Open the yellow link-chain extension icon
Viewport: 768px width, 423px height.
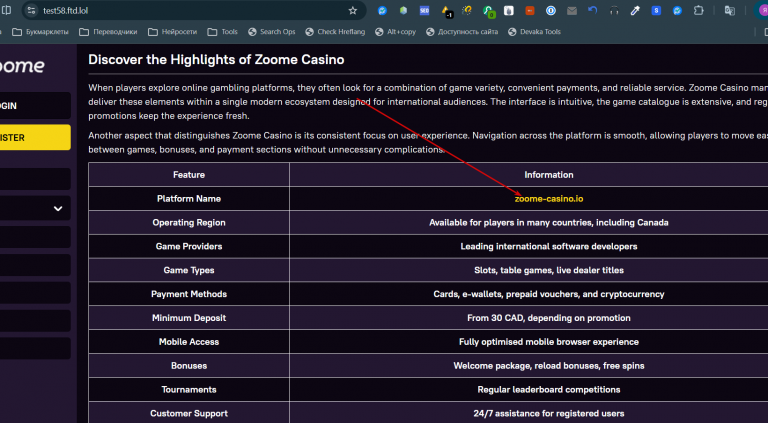[x=467, y=10]
